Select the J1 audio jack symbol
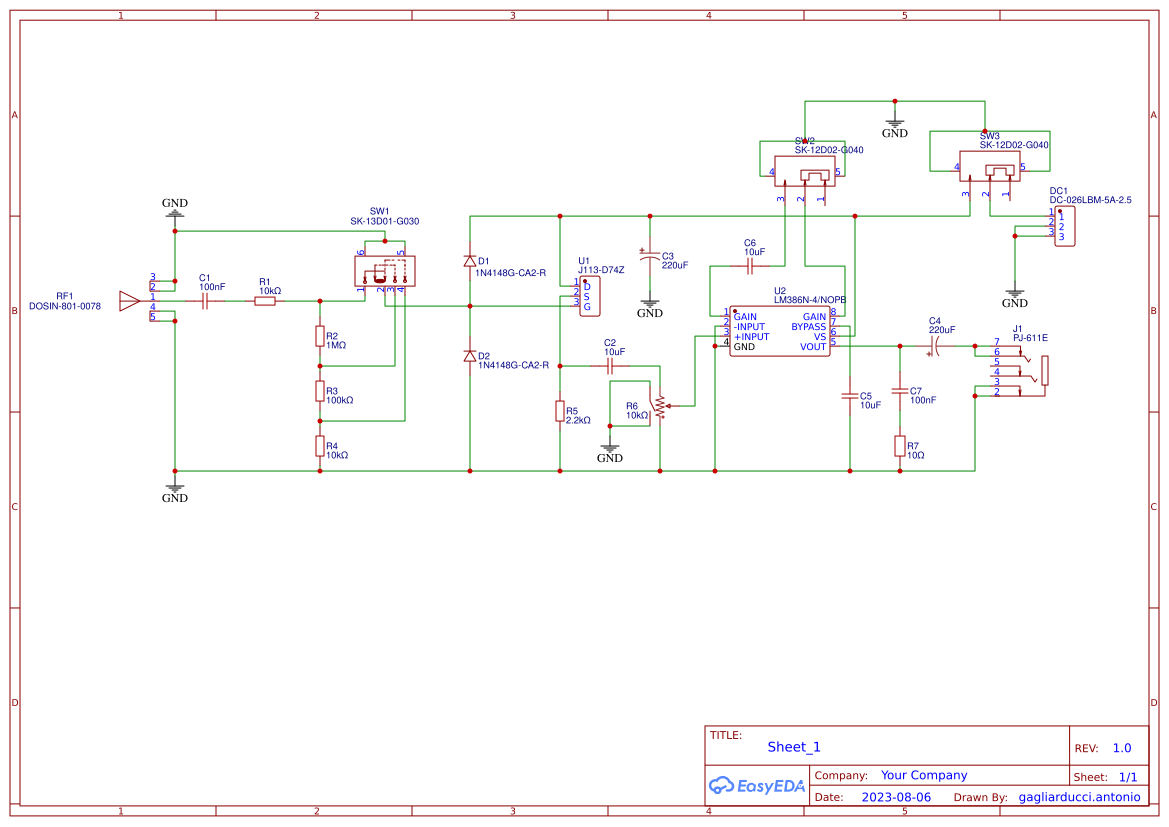 pos(1021,371)
